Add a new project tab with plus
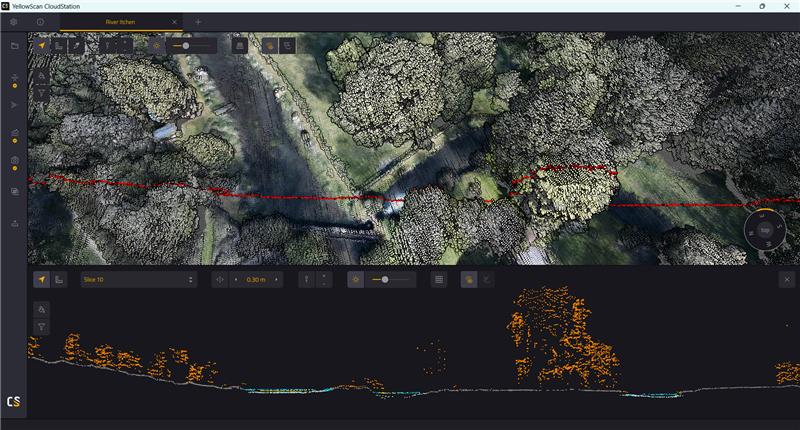 198,21
